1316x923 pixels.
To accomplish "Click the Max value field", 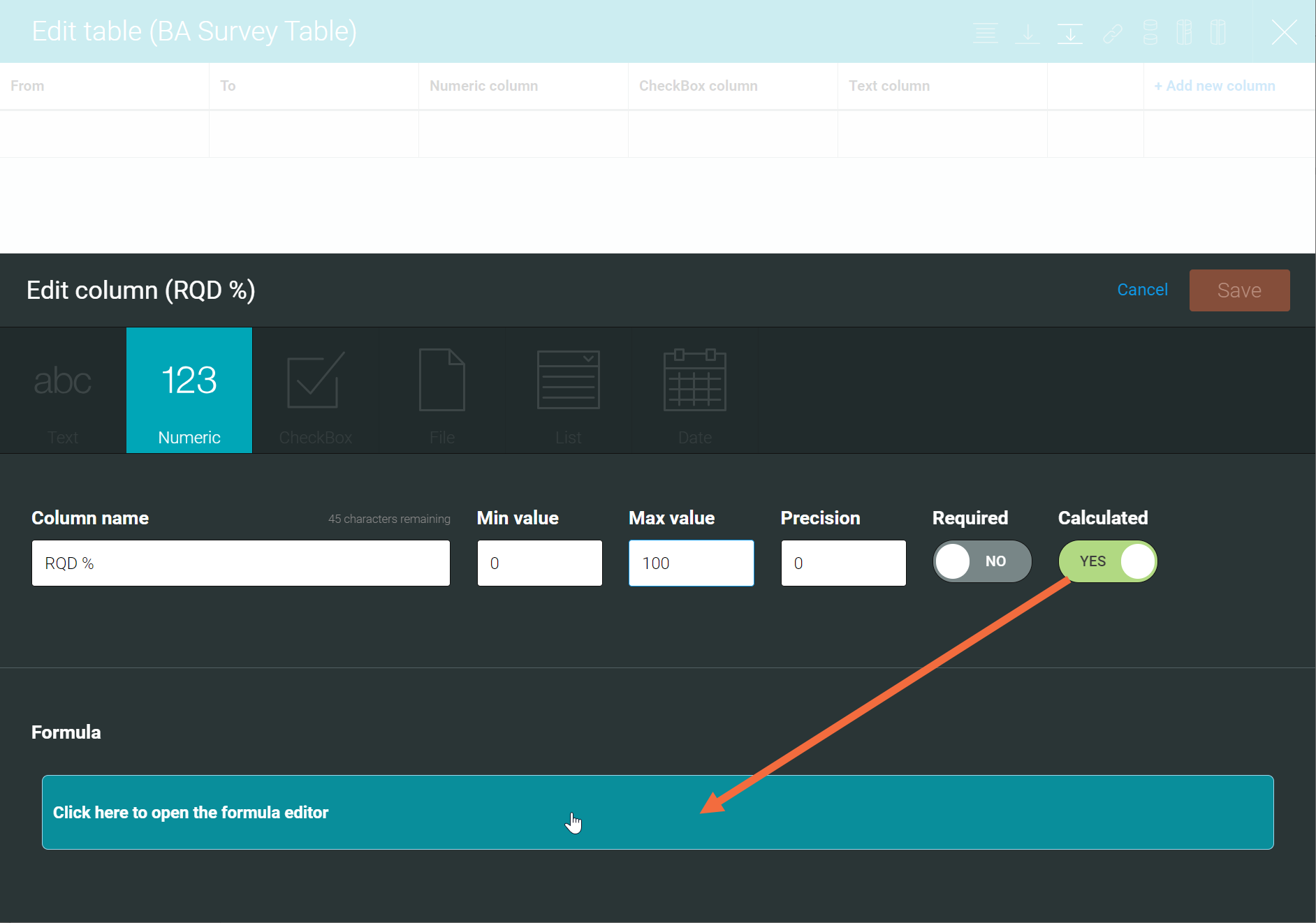I will [692, 563].
